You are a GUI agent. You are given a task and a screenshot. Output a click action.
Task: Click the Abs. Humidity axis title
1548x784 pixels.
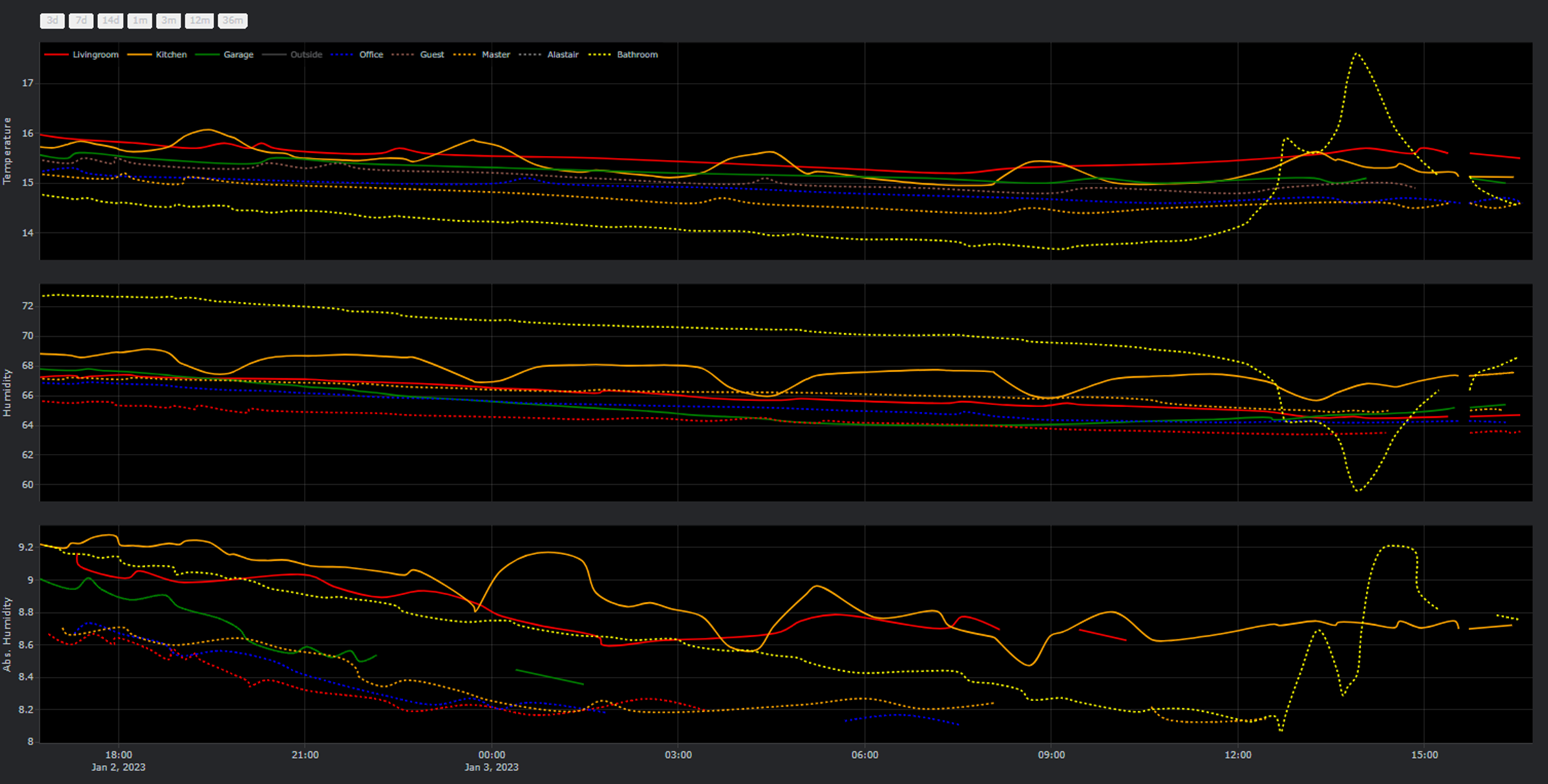(9, 631)
